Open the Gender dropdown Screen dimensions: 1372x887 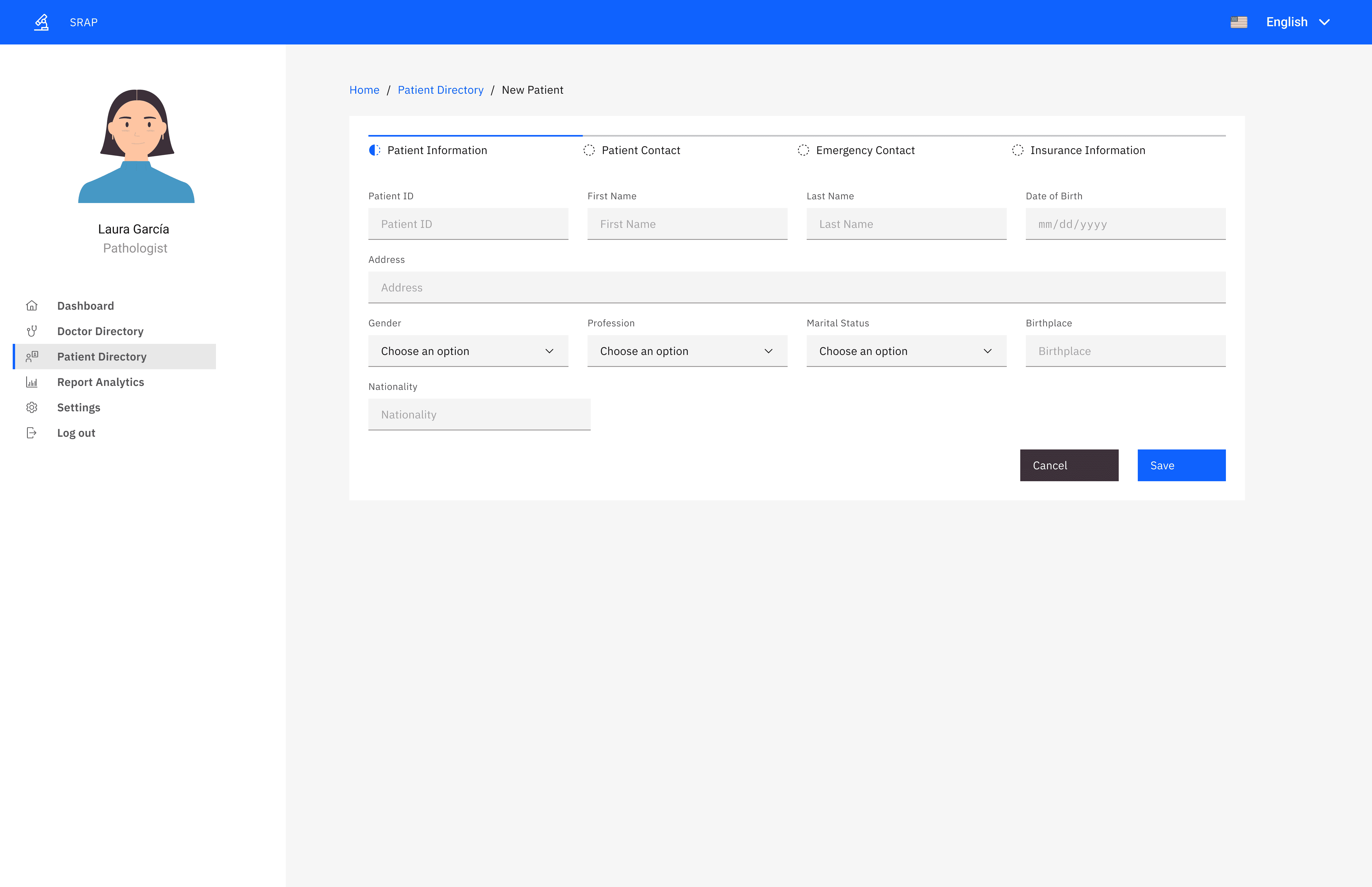(x=468, y=351)
